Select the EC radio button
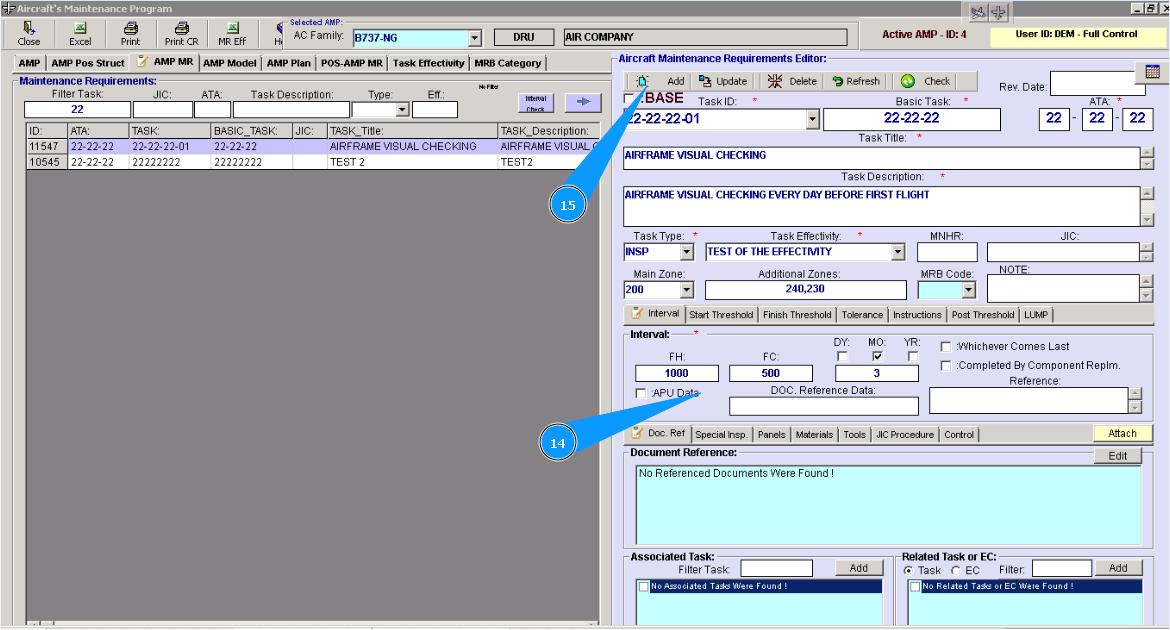This screenshot has width=1170, height=630. [x=956, y=570]
